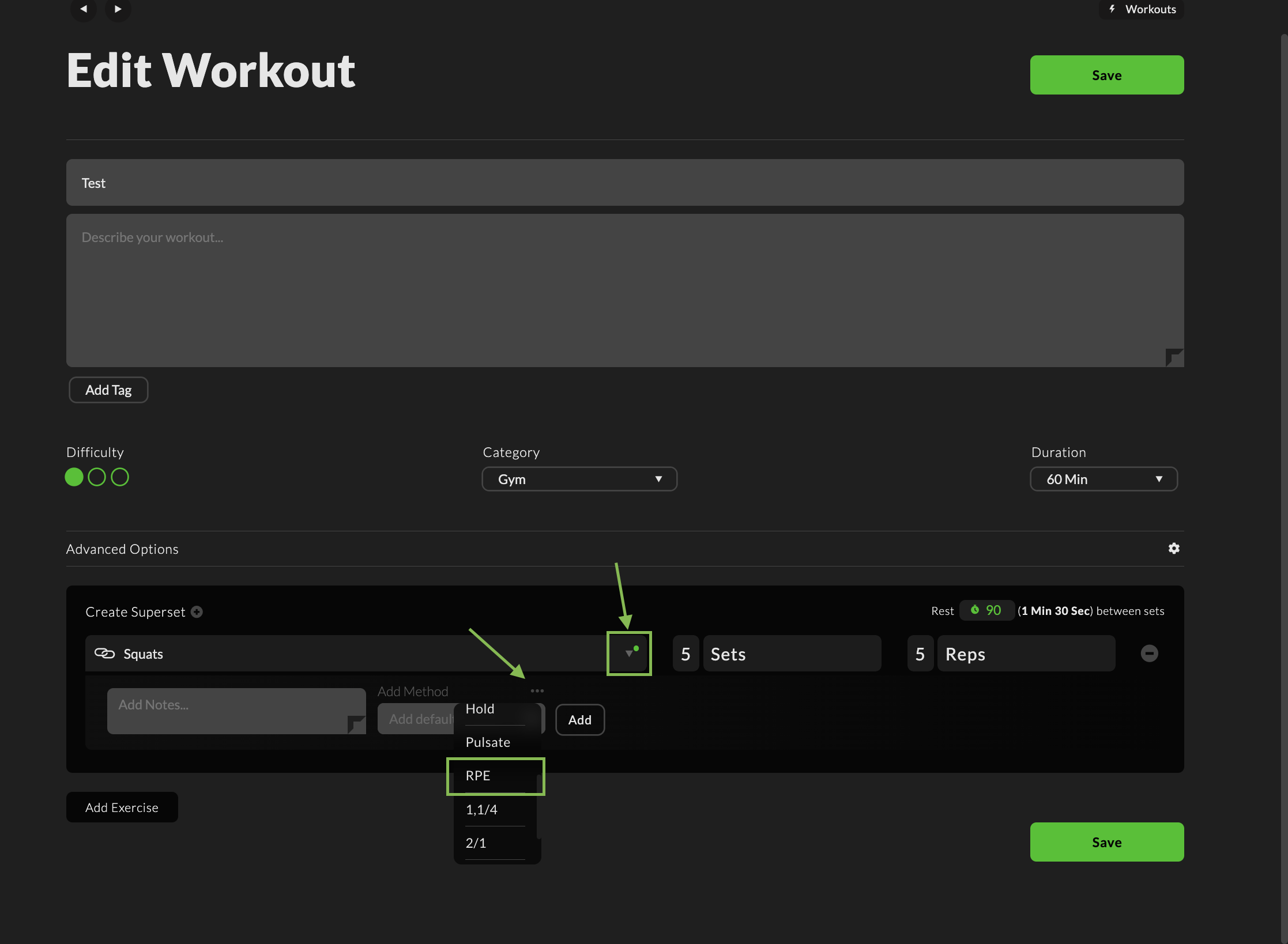
Task: Click the link icon next to Squats
Action: (104, 653)
